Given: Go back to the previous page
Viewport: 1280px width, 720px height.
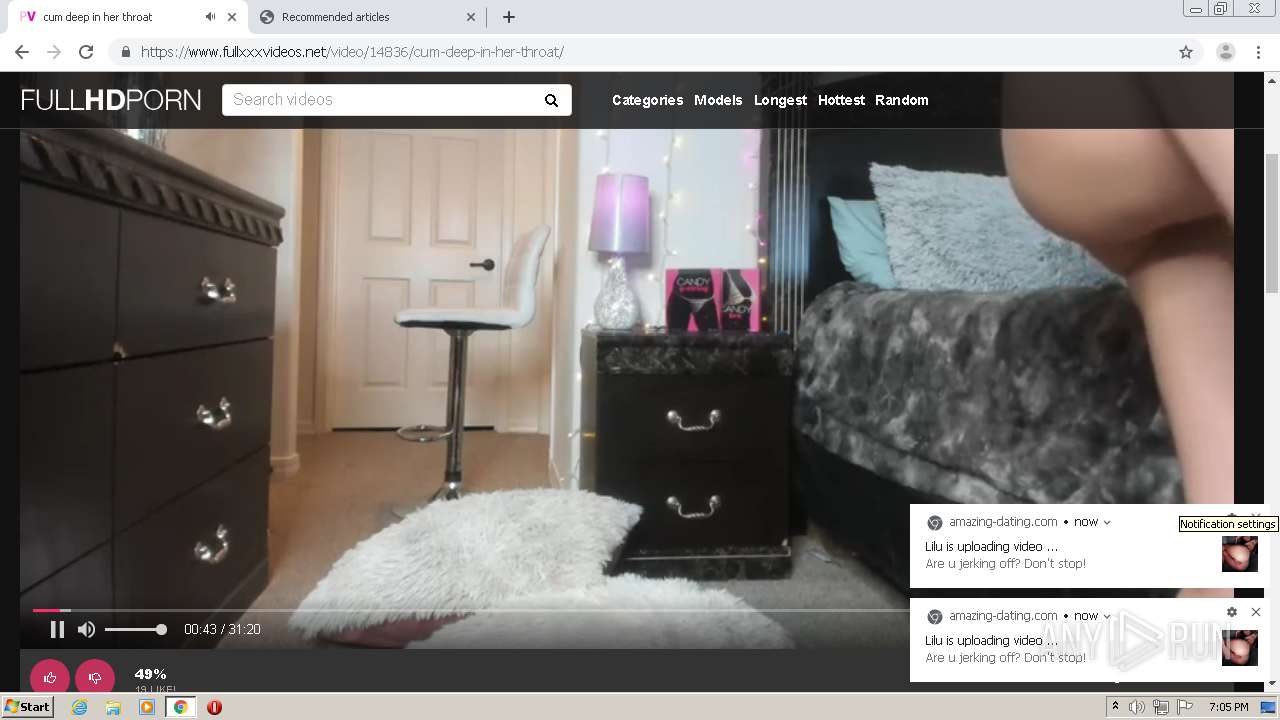Looking at the screenshot, I should tap(22, 52).
